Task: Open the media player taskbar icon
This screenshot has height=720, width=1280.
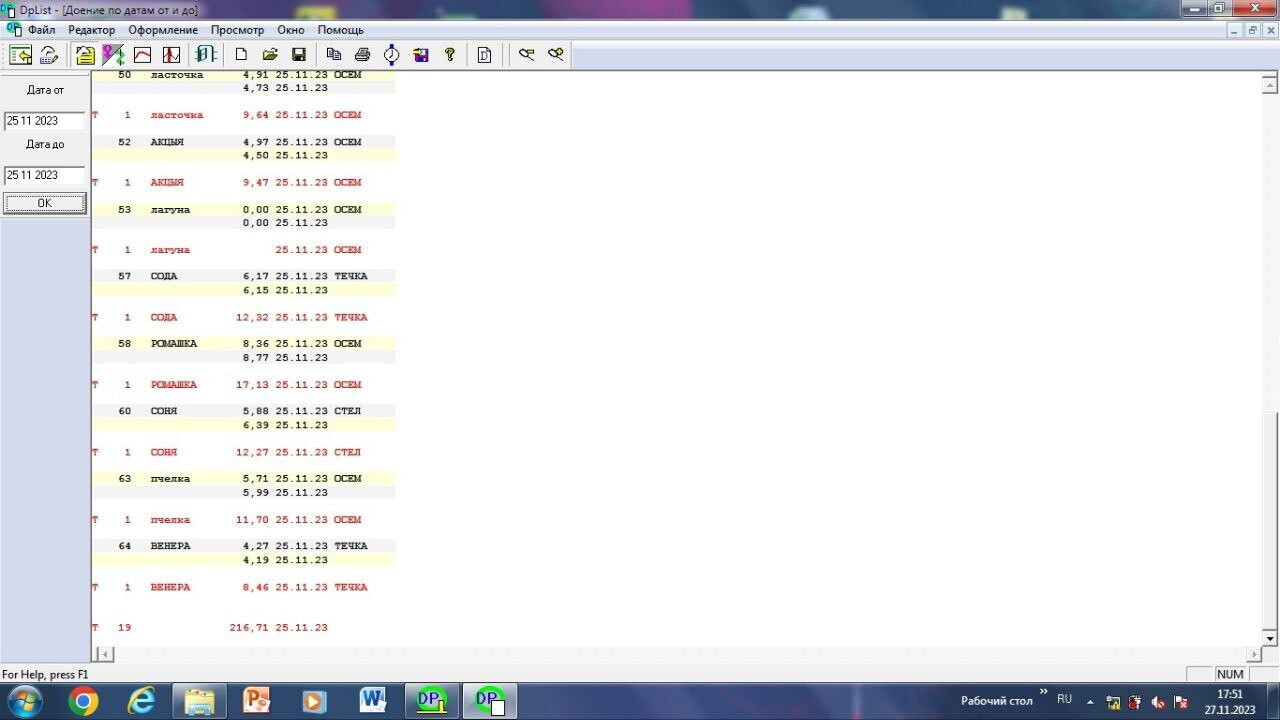Action: click(x=315, y=701)
